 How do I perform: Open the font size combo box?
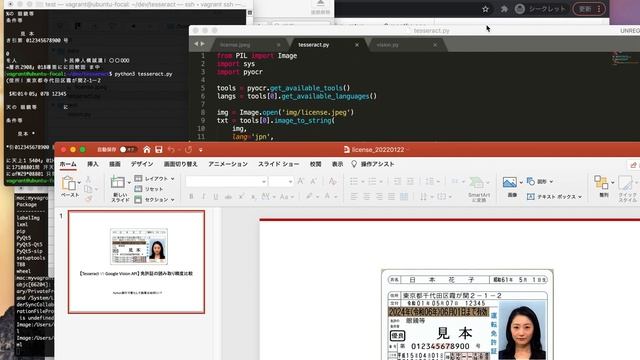(x=281, y=181)
